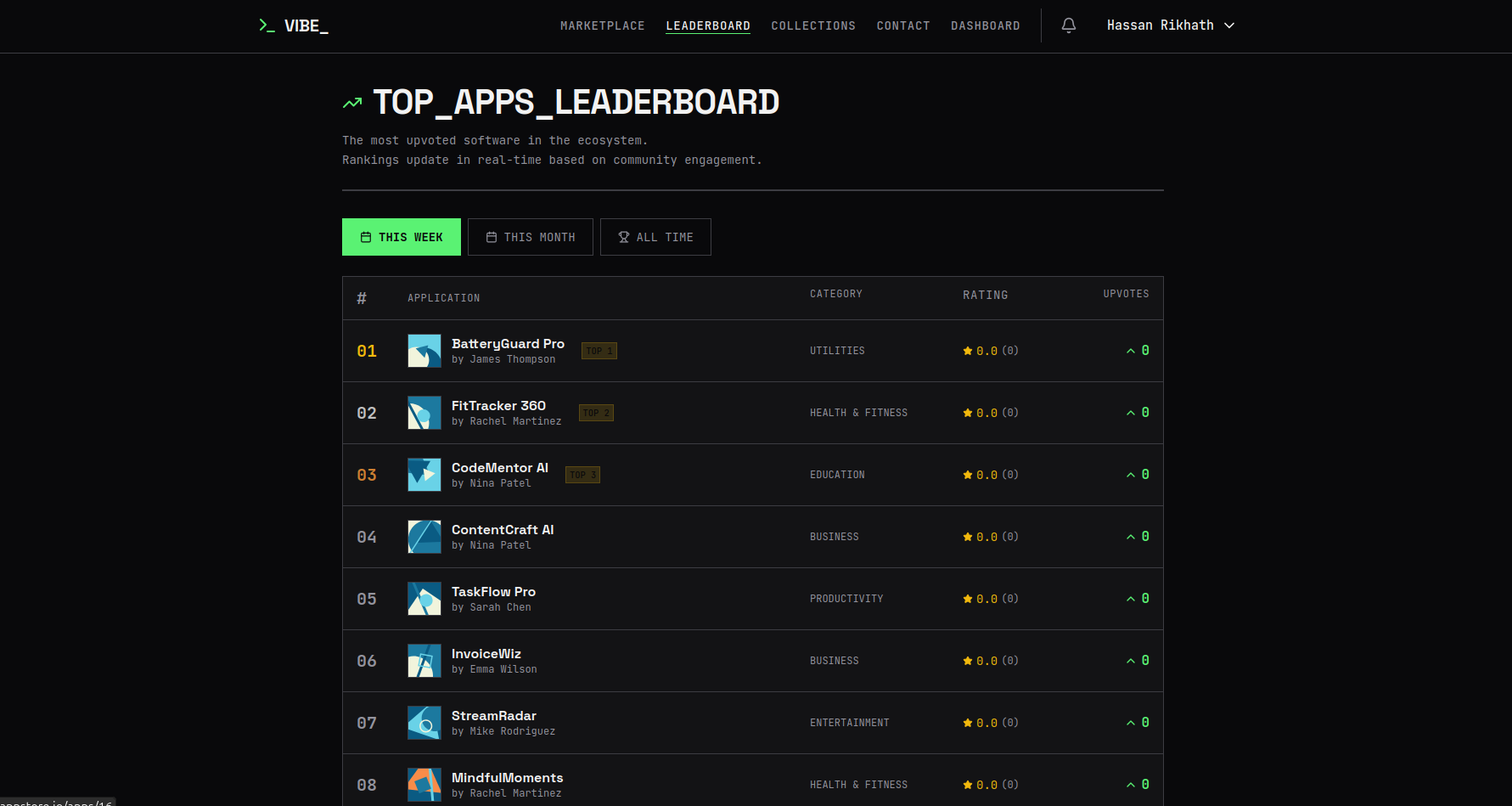The height and width of the screenshot is (806, 1512).
Task: Select the This Week filter
Action: [401, 237]
